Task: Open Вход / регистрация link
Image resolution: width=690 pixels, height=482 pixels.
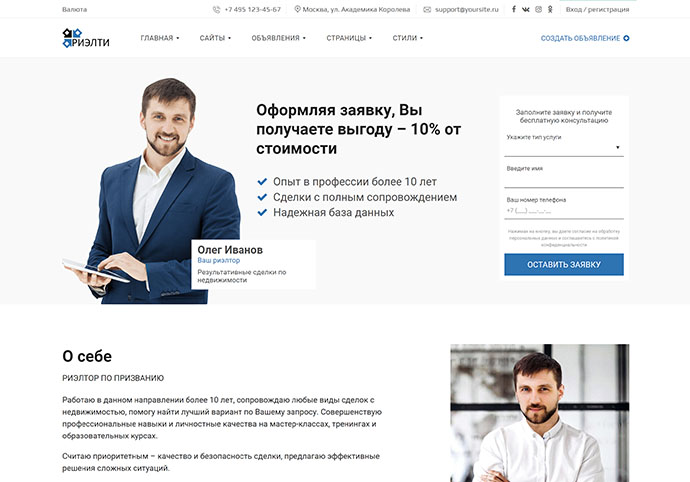Action: point(597,9)
